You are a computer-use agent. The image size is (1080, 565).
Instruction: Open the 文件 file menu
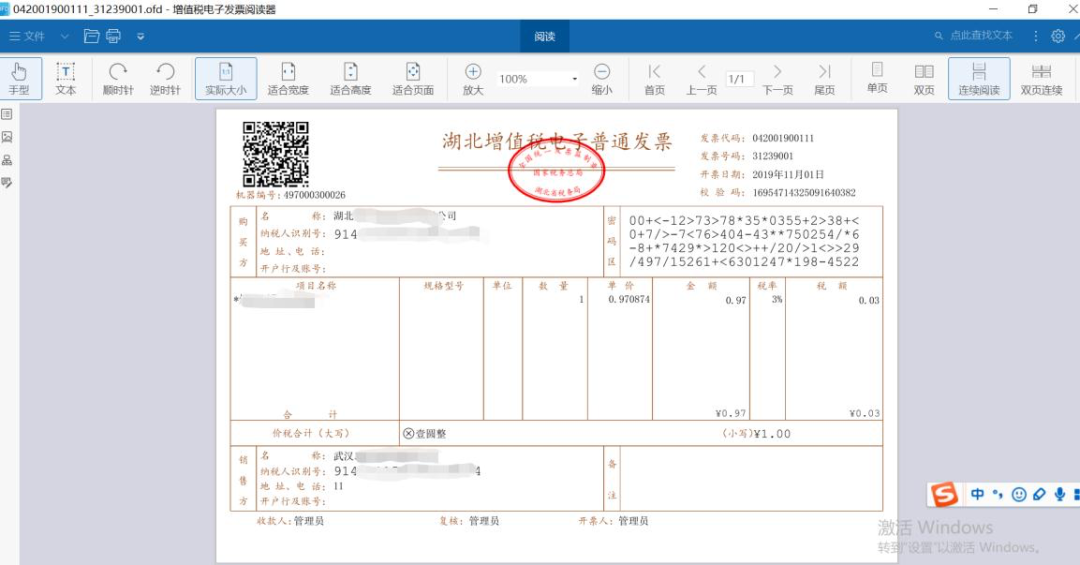pyautogui.click(x=27, y=36)
